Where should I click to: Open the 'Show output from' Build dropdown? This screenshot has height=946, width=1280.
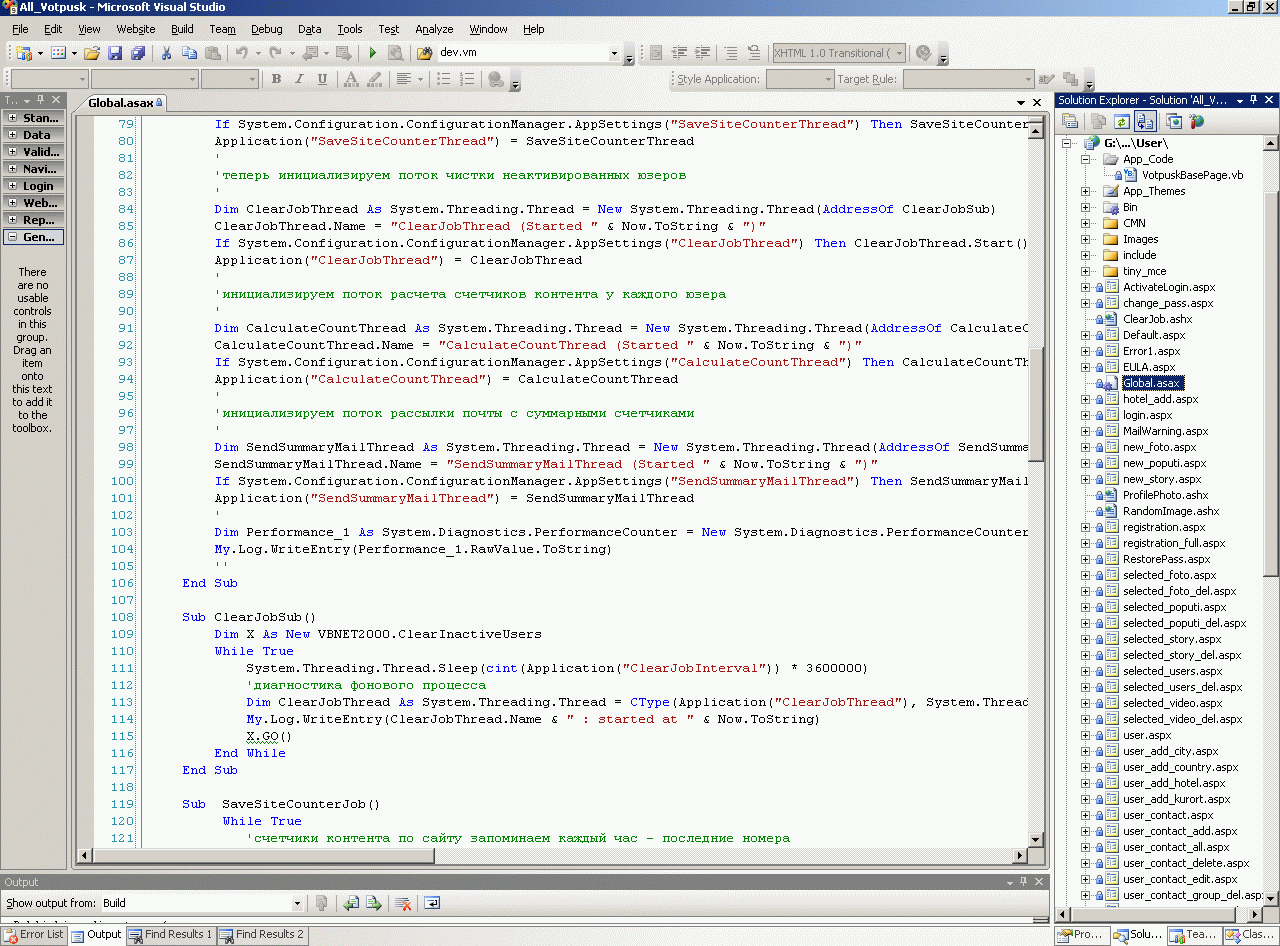coord(297,903)
